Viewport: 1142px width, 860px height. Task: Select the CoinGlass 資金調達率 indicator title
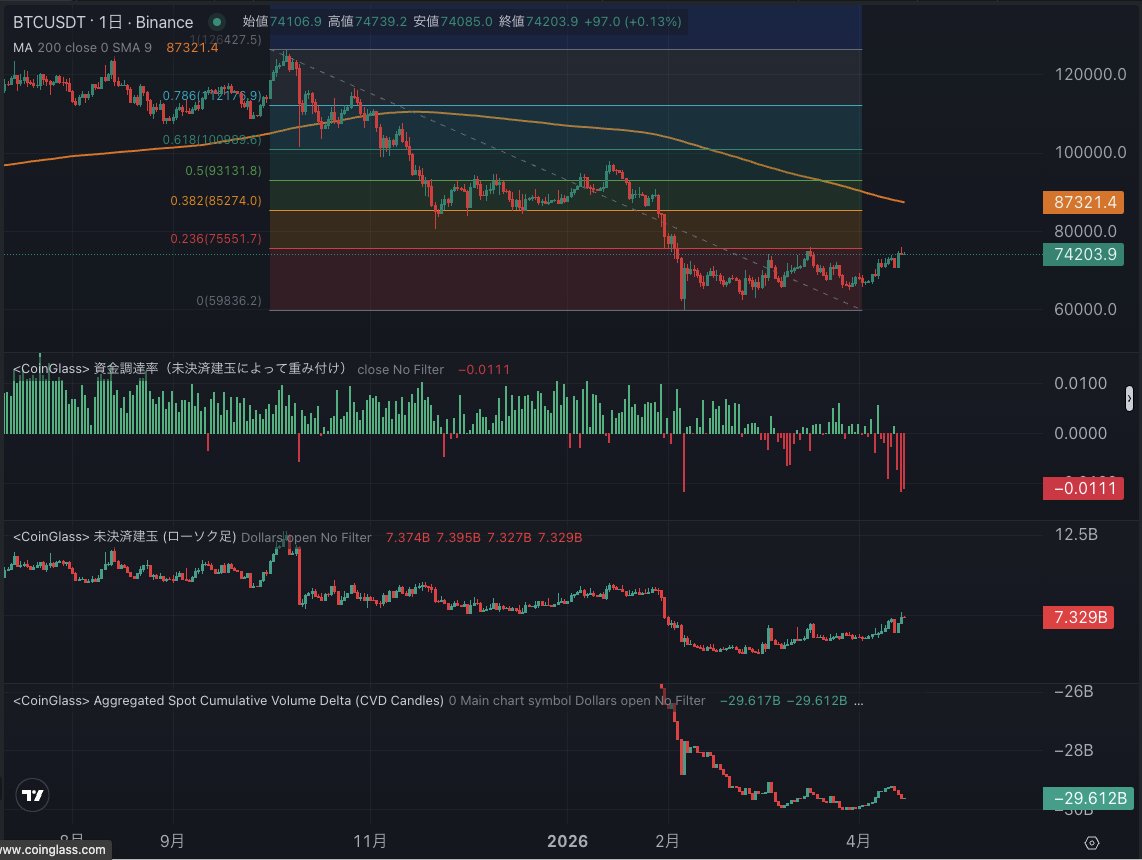point(181,368)
